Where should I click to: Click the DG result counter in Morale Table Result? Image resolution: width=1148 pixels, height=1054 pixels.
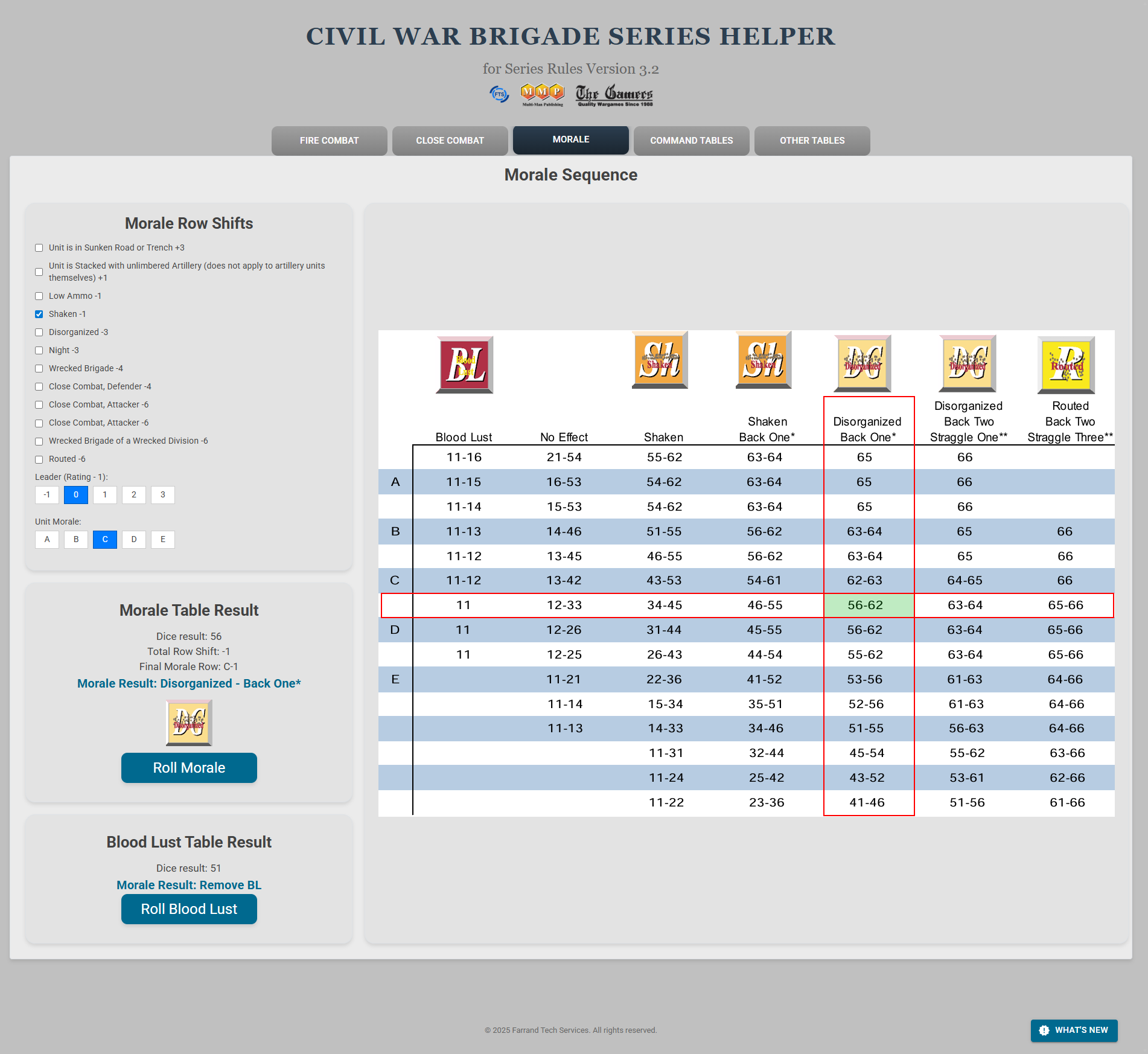tap(189, 723)
